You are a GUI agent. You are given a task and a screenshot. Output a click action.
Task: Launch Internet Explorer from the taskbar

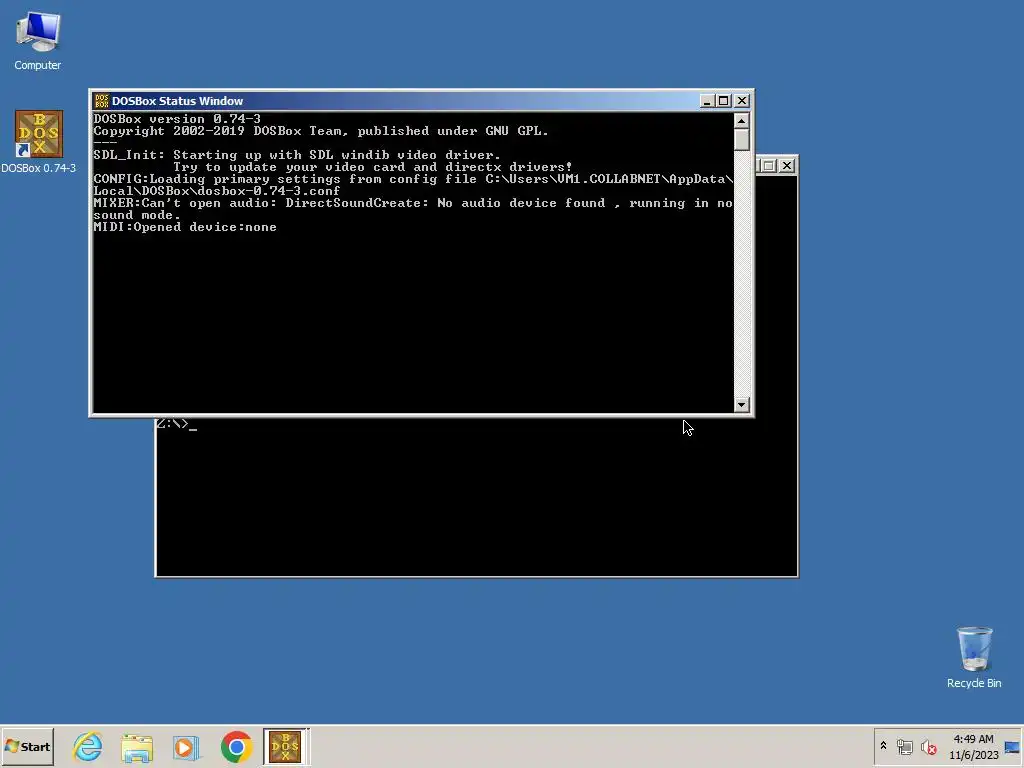pos(88,746)
